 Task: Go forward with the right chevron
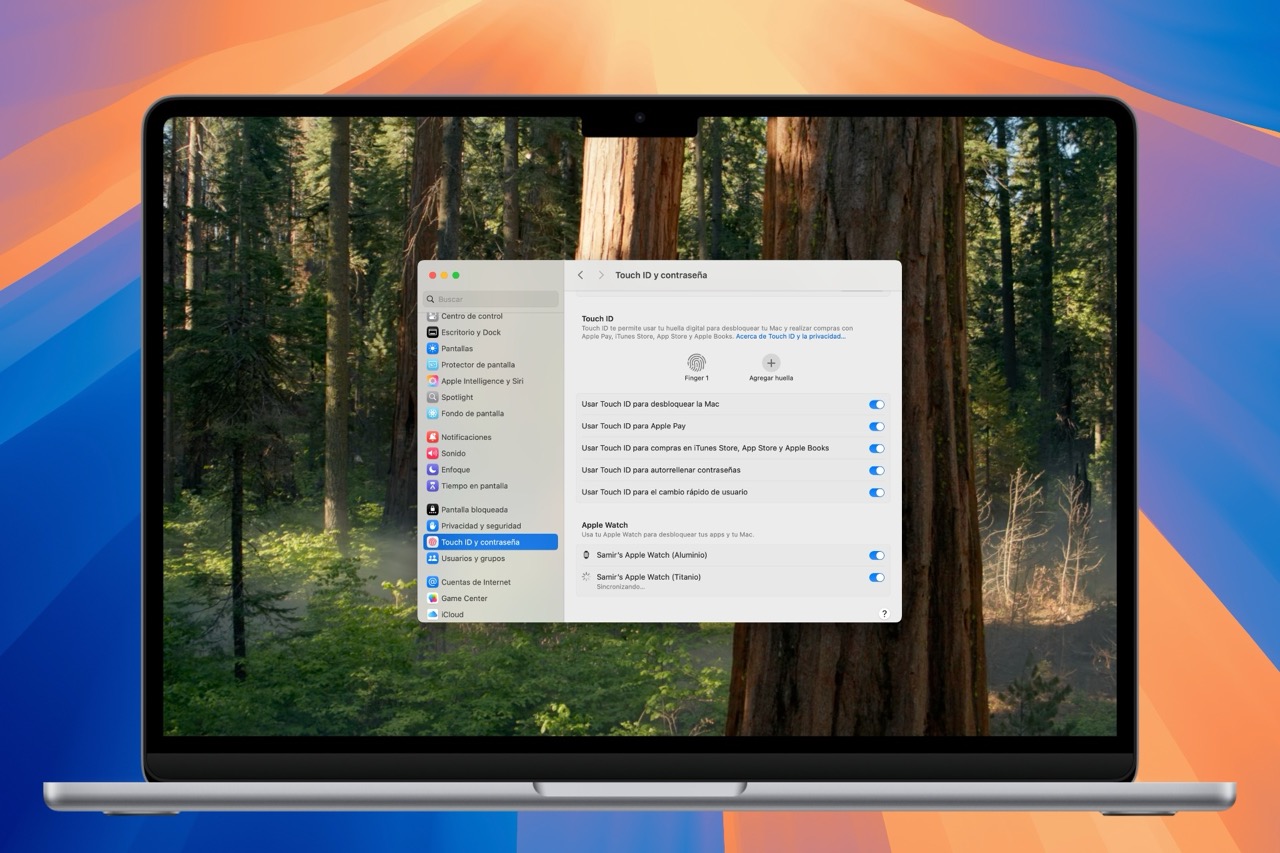coord(601,275)
